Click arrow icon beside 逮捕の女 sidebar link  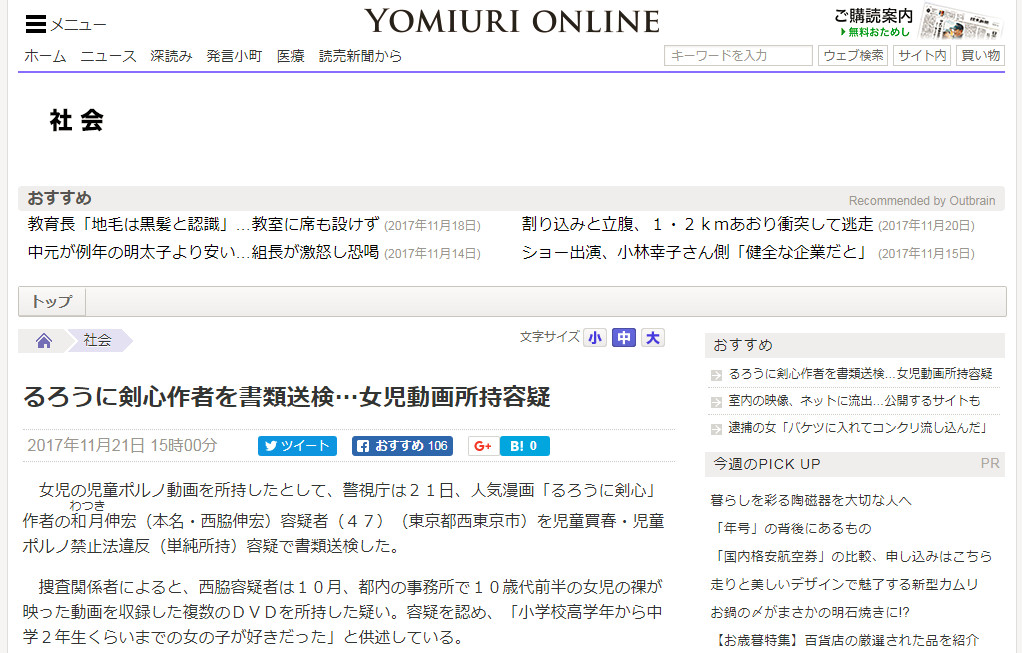(x=716, y=429)
